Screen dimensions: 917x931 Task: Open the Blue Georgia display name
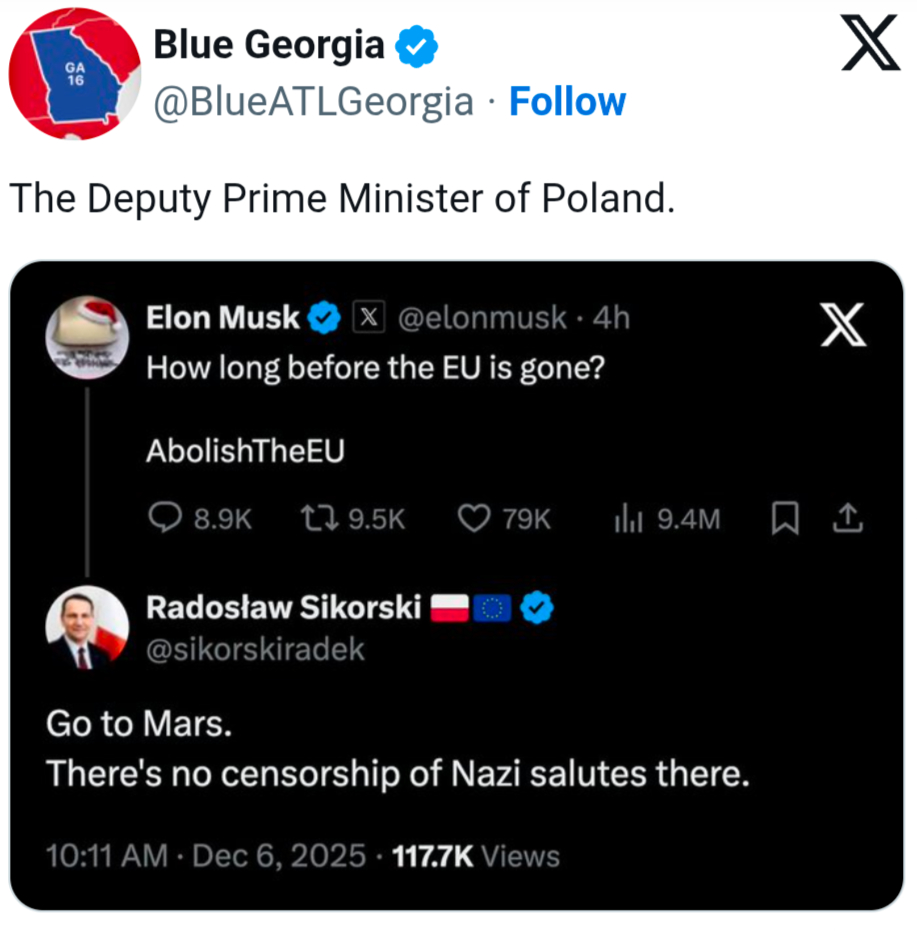click(268, 46)
